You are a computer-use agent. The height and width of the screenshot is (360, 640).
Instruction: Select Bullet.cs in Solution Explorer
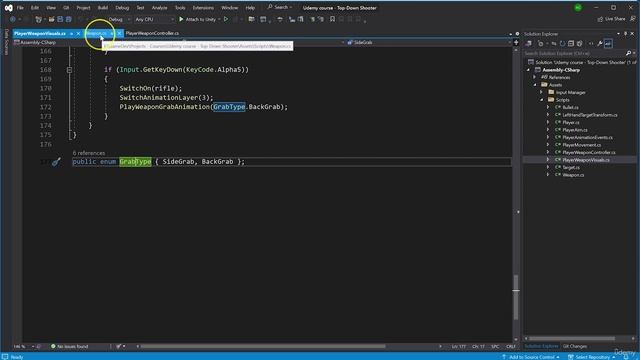[570, 107]
